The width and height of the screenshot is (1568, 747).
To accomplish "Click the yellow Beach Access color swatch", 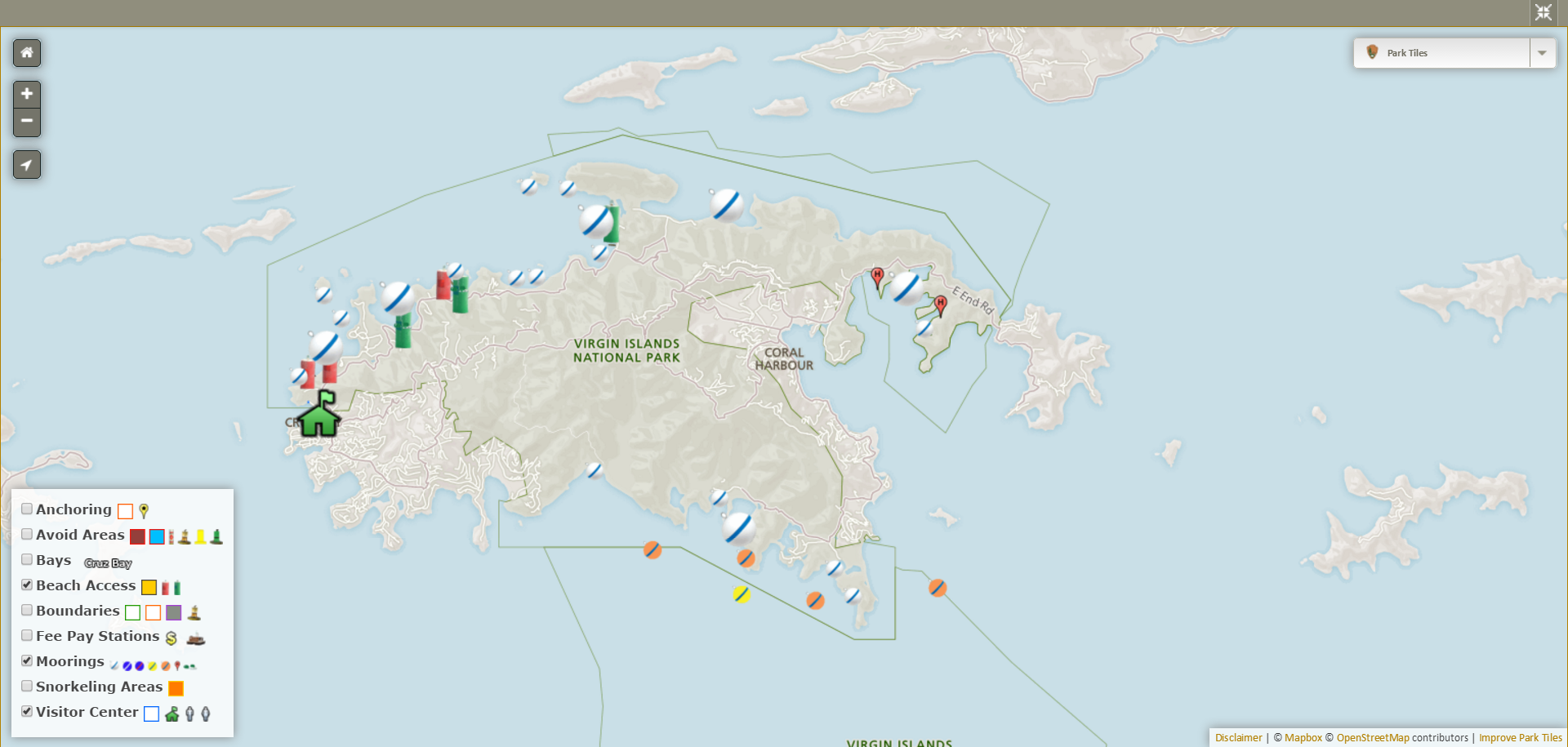I will pos(149,587).
